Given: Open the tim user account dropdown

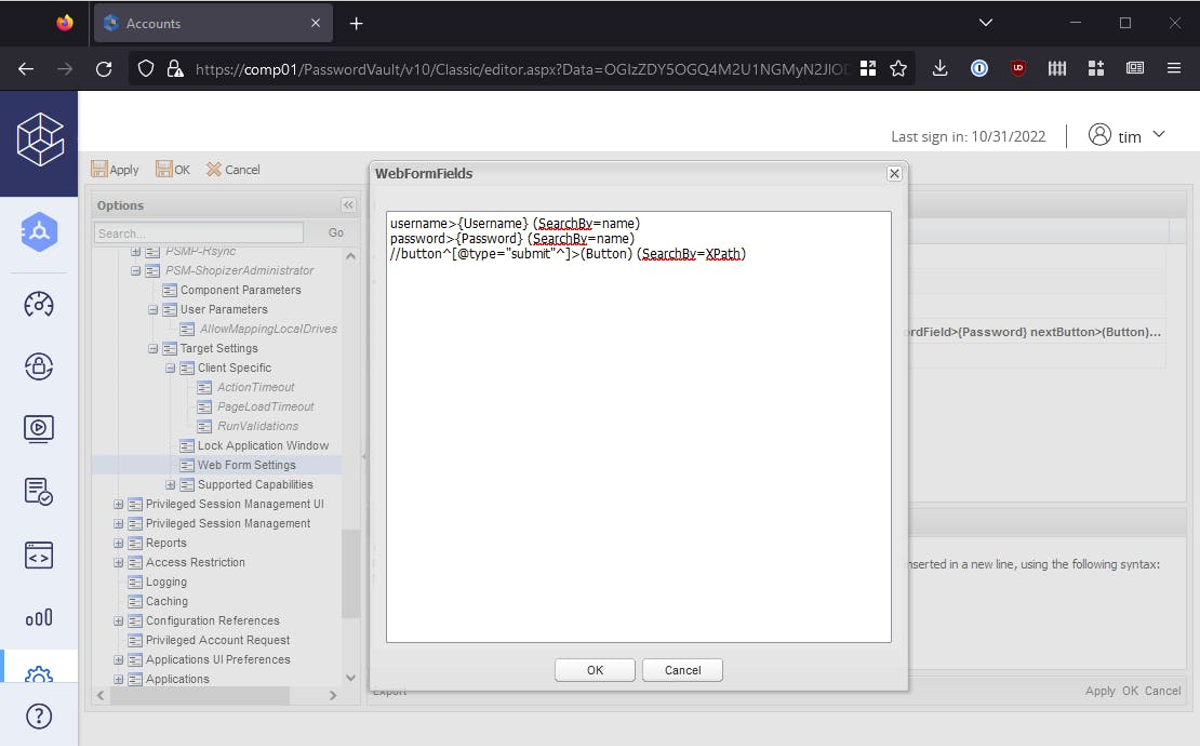Looking at the screenshot, I should point(1127,136).
